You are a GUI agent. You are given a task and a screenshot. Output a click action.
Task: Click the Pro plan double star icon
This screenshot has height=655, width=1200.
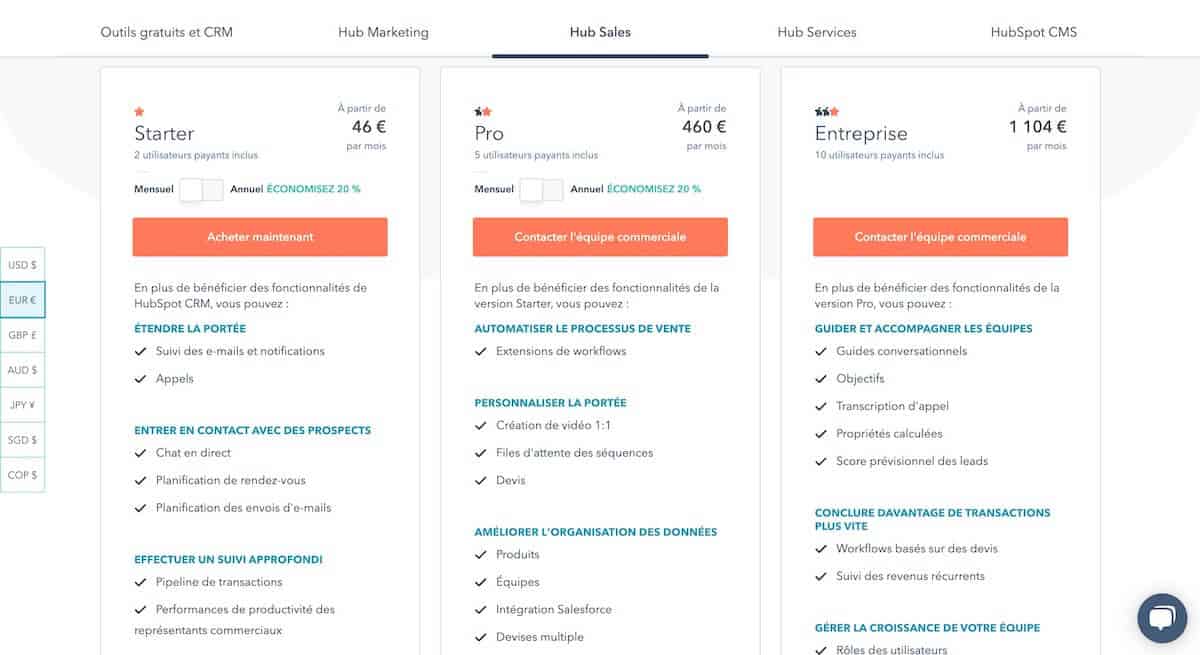[x=483, y=112]
